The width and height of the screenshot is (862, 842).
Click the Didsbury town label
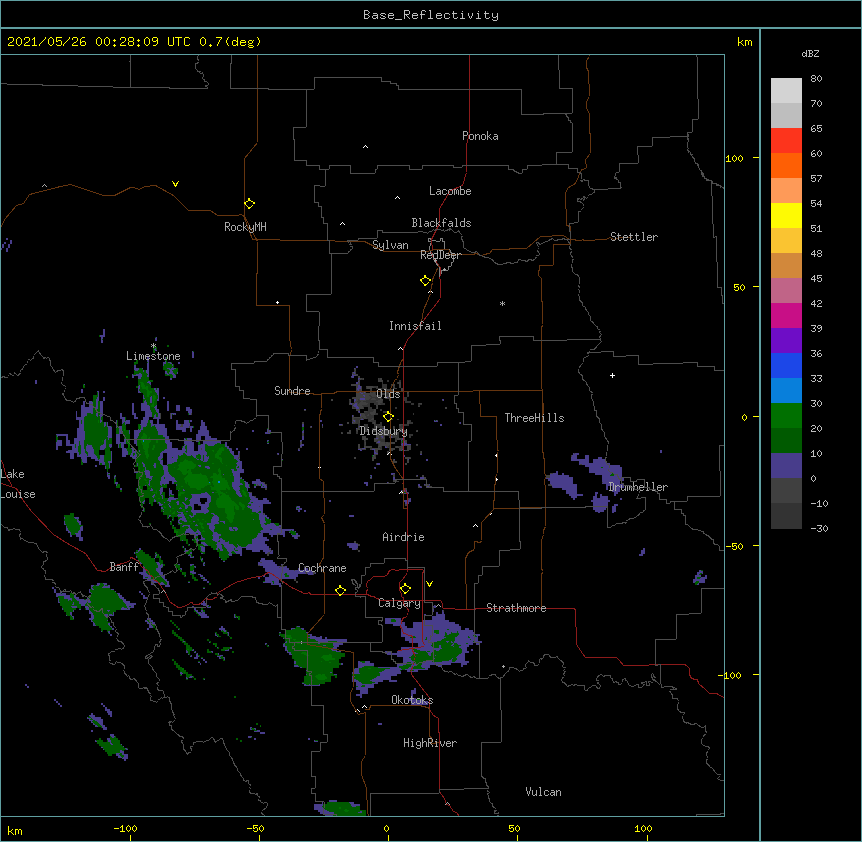click(384, 431)
